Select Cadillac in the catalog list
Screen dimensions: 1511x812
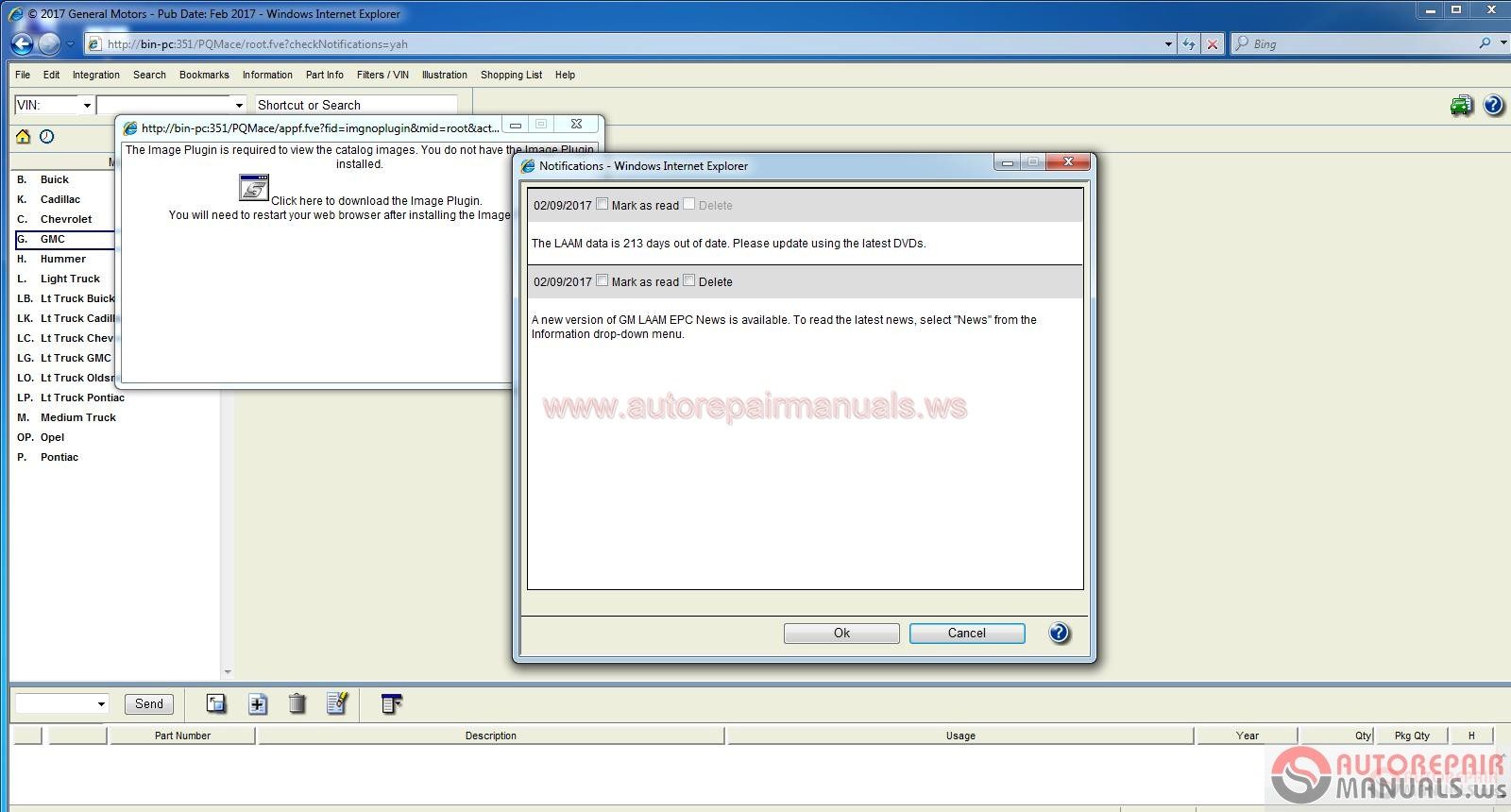point(60,199)
